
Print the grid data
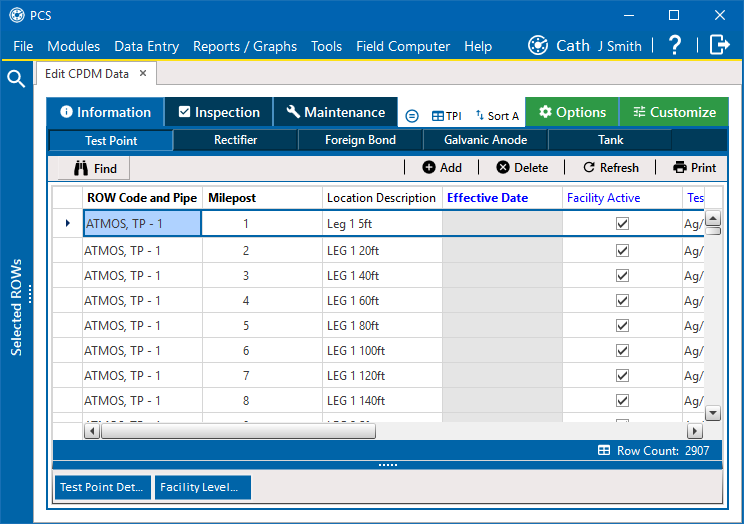coord(694,168)
